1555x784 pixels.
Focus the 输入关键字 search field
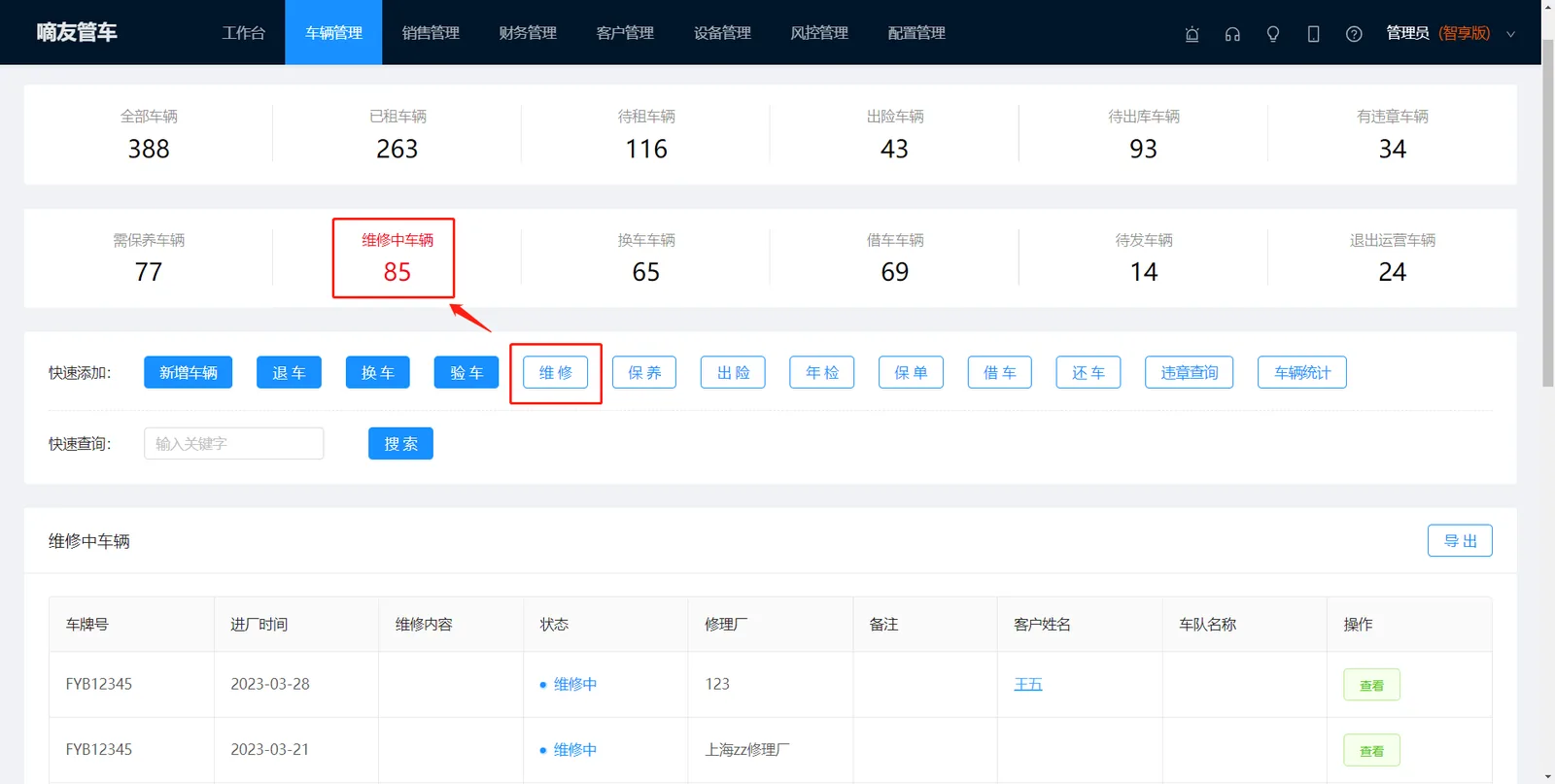(234, 443)
